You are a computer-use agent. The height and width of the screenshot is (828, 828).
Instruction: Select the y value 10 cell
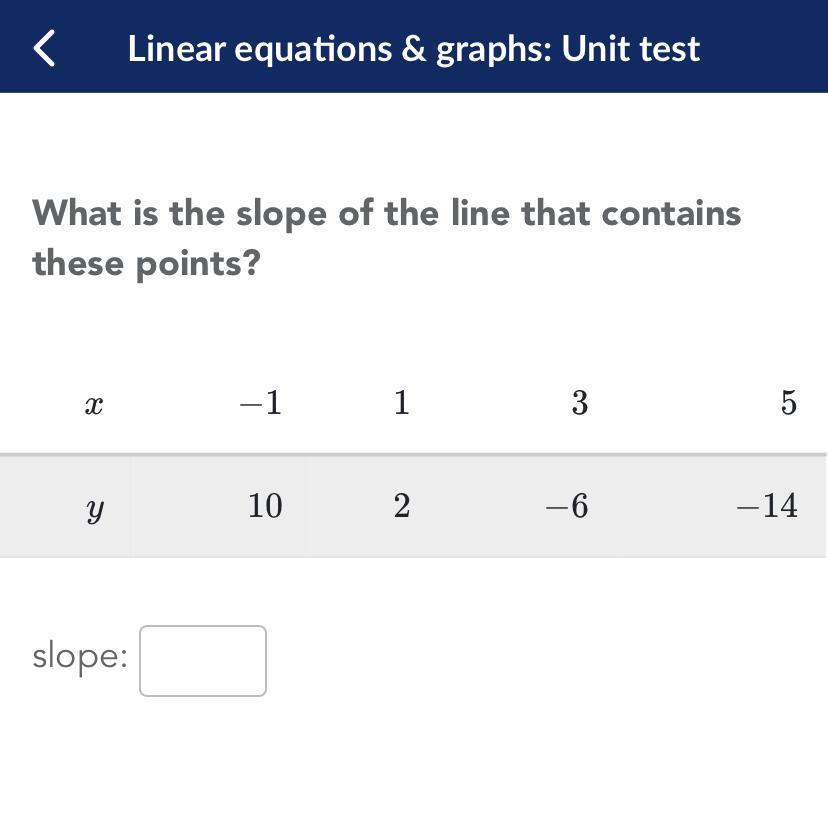click(x=219, y=506)
